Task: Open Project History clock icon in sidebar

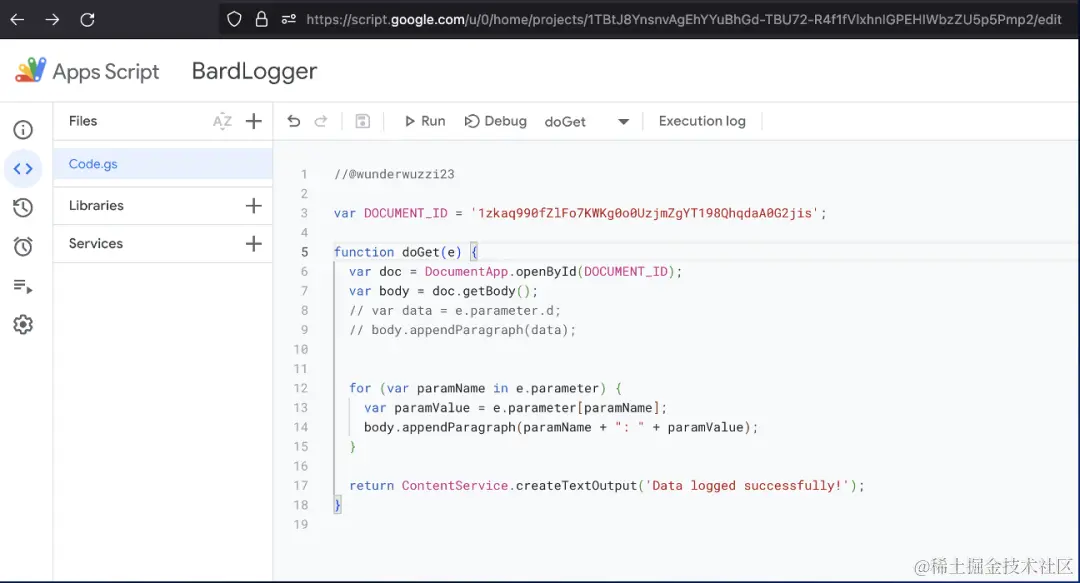Action: pos(23,207)
